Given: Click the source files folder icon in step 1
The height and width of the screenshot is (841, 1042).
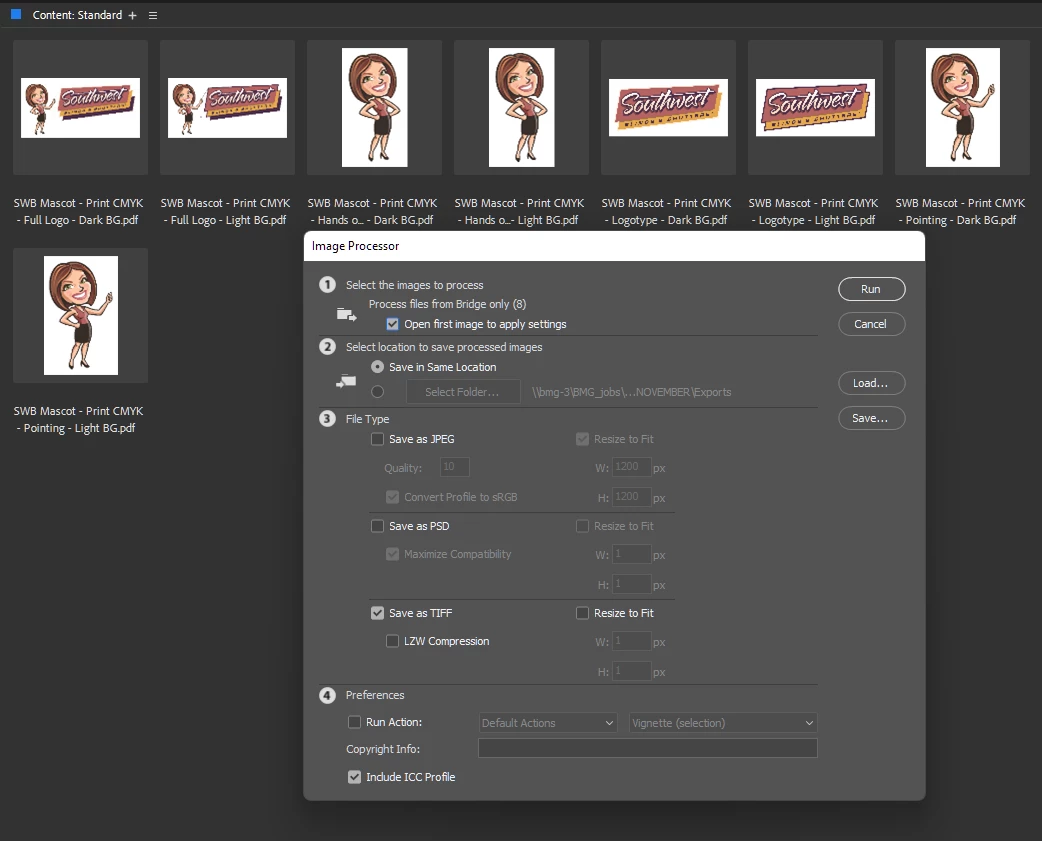Looking at the screenshot, I should tap(346, 314).
